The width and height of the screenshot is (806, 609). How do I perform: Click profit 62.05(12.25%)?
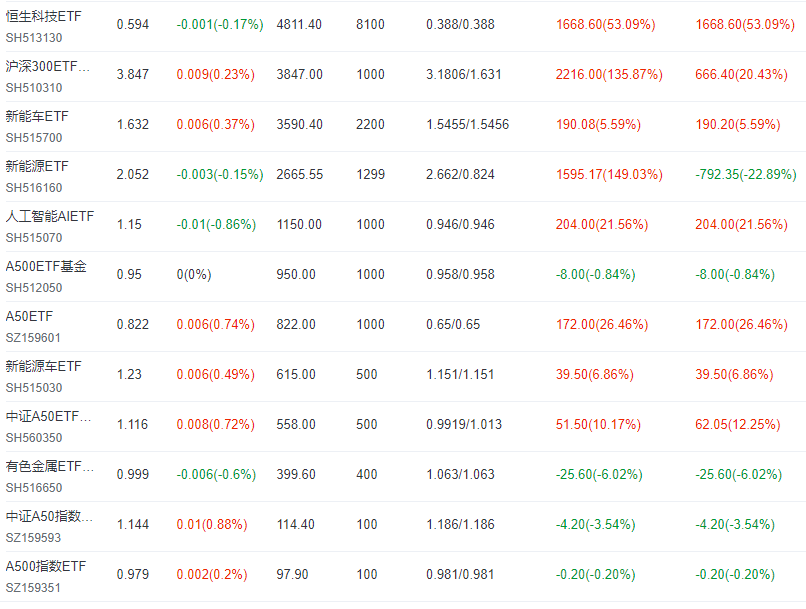(x=738, y=425)
